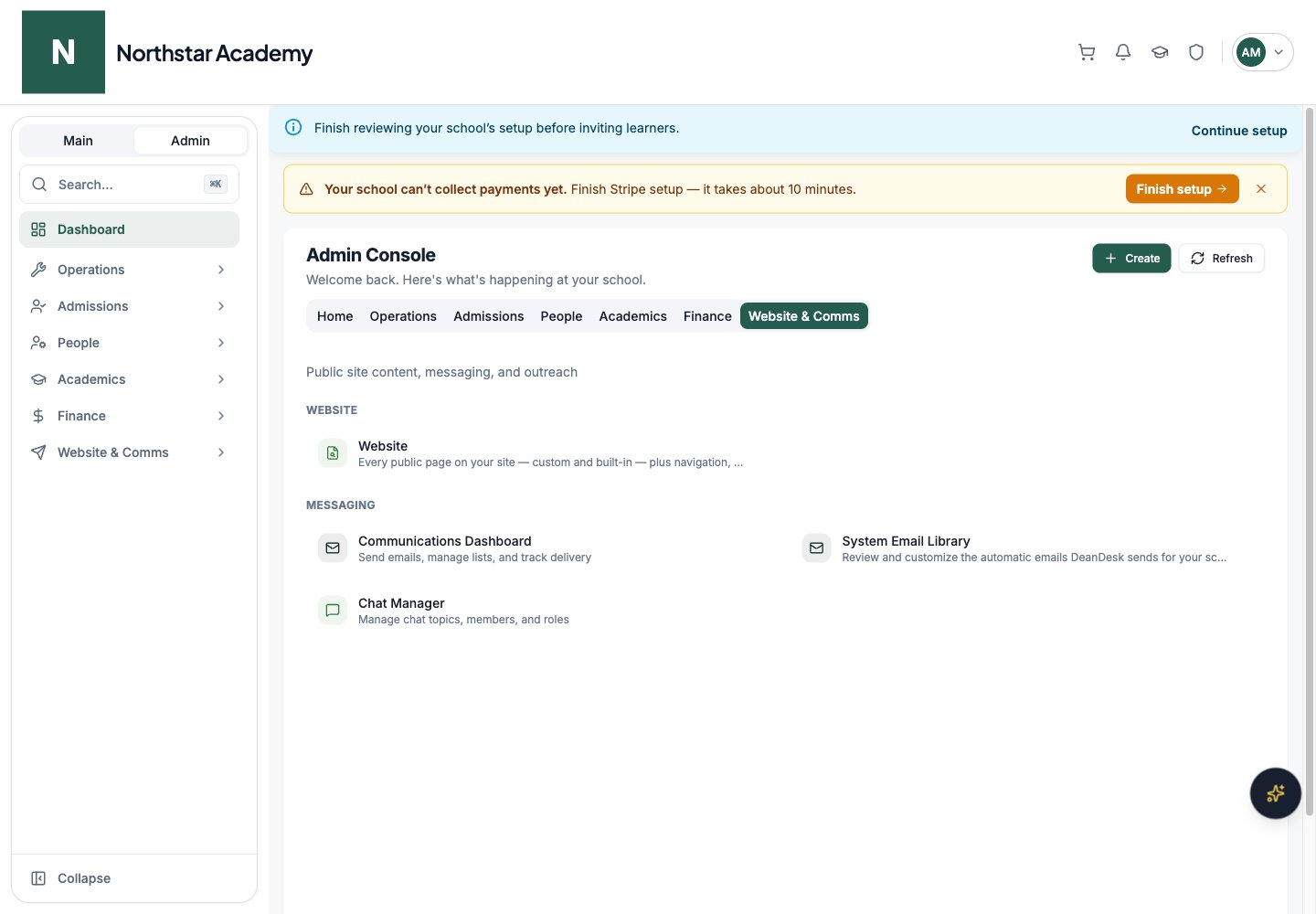This screenshot has width=1316, height=914.
Task: Click the Website page icon
Action: click(333, 453)
